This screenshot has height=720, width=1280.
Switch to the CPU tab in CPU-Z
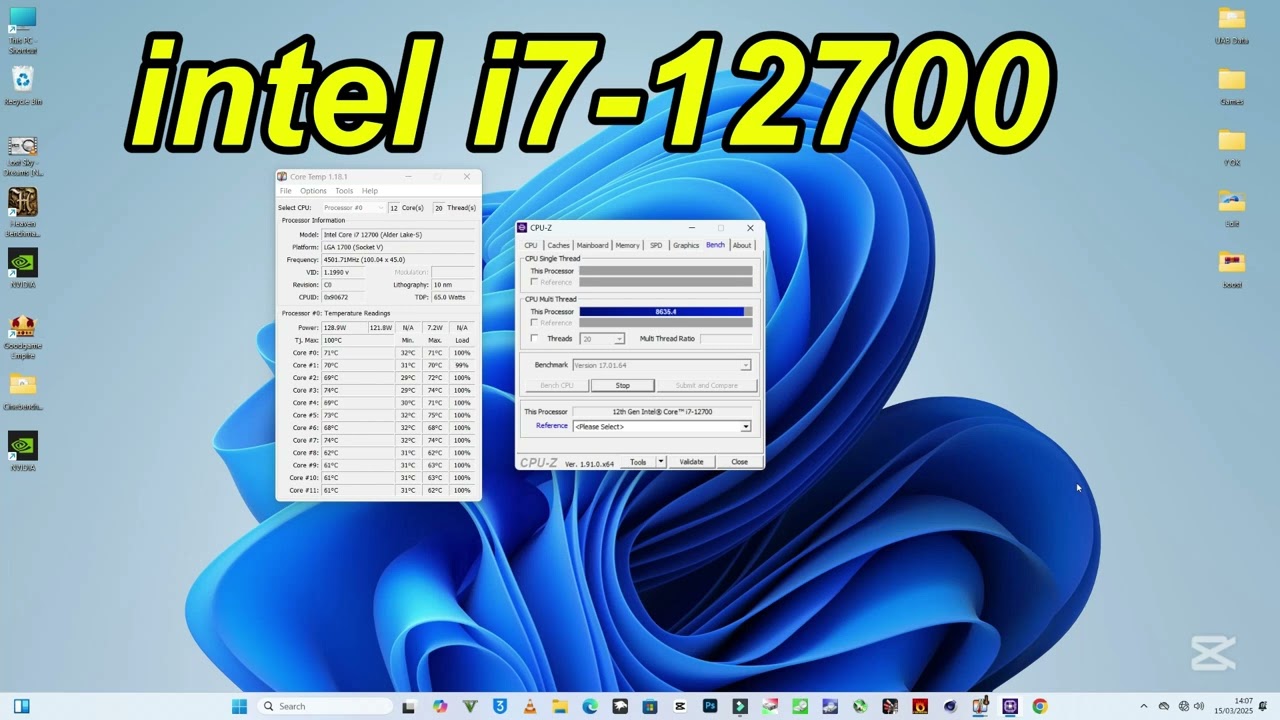pyautogui.click(x=531, y=245)
